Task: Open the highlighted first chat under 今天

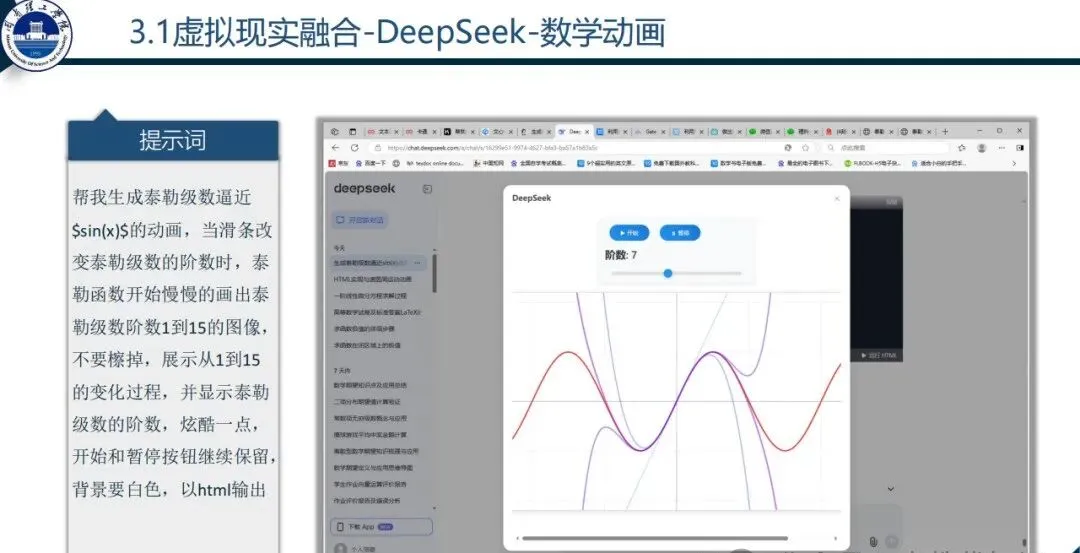Action: pyautogui.click(x=379, y=262)
